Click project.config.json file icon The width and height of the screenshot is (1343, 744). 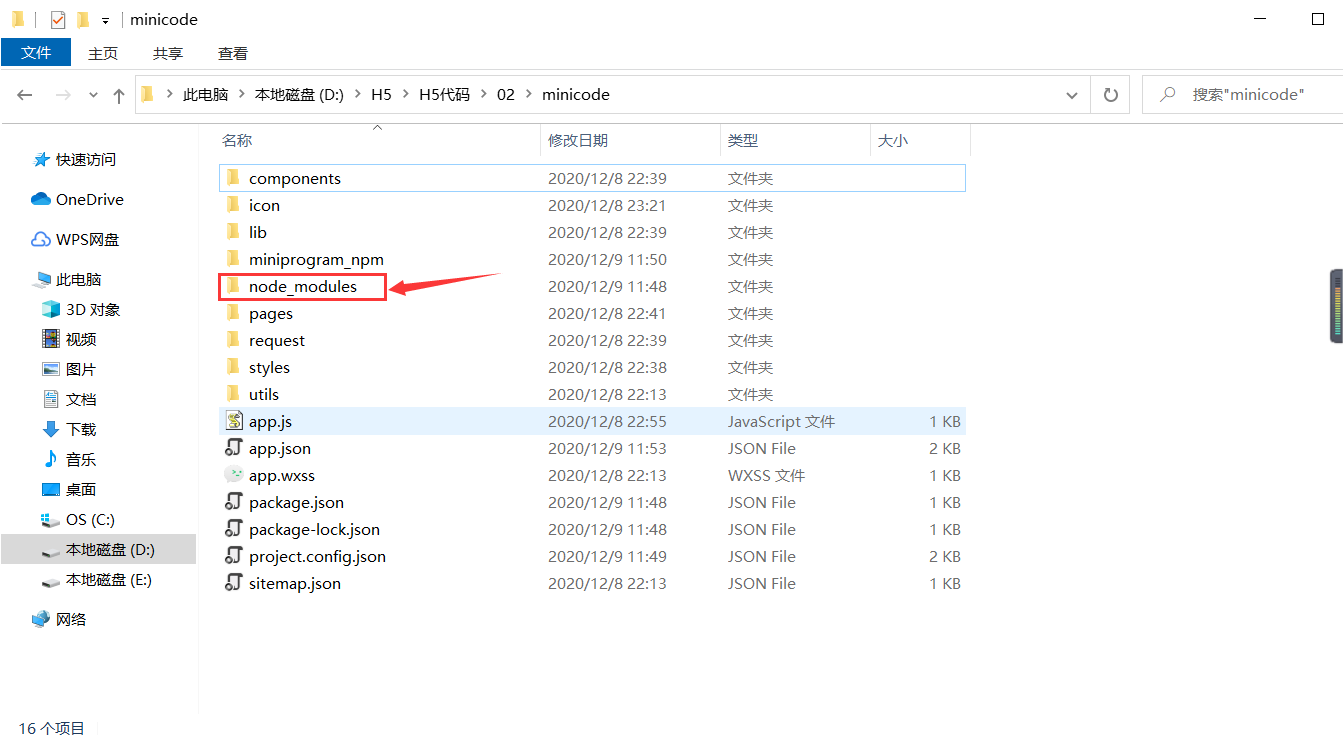234,556
